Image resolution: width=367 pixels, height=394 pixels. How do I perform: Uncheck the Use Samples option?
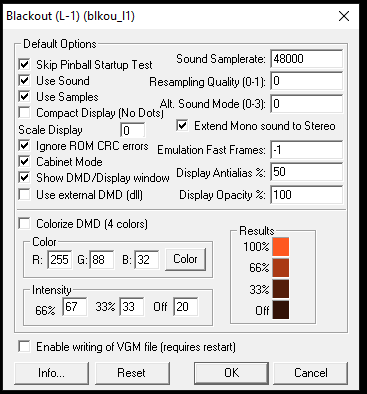pyautogui.click(x=24, y=96)
